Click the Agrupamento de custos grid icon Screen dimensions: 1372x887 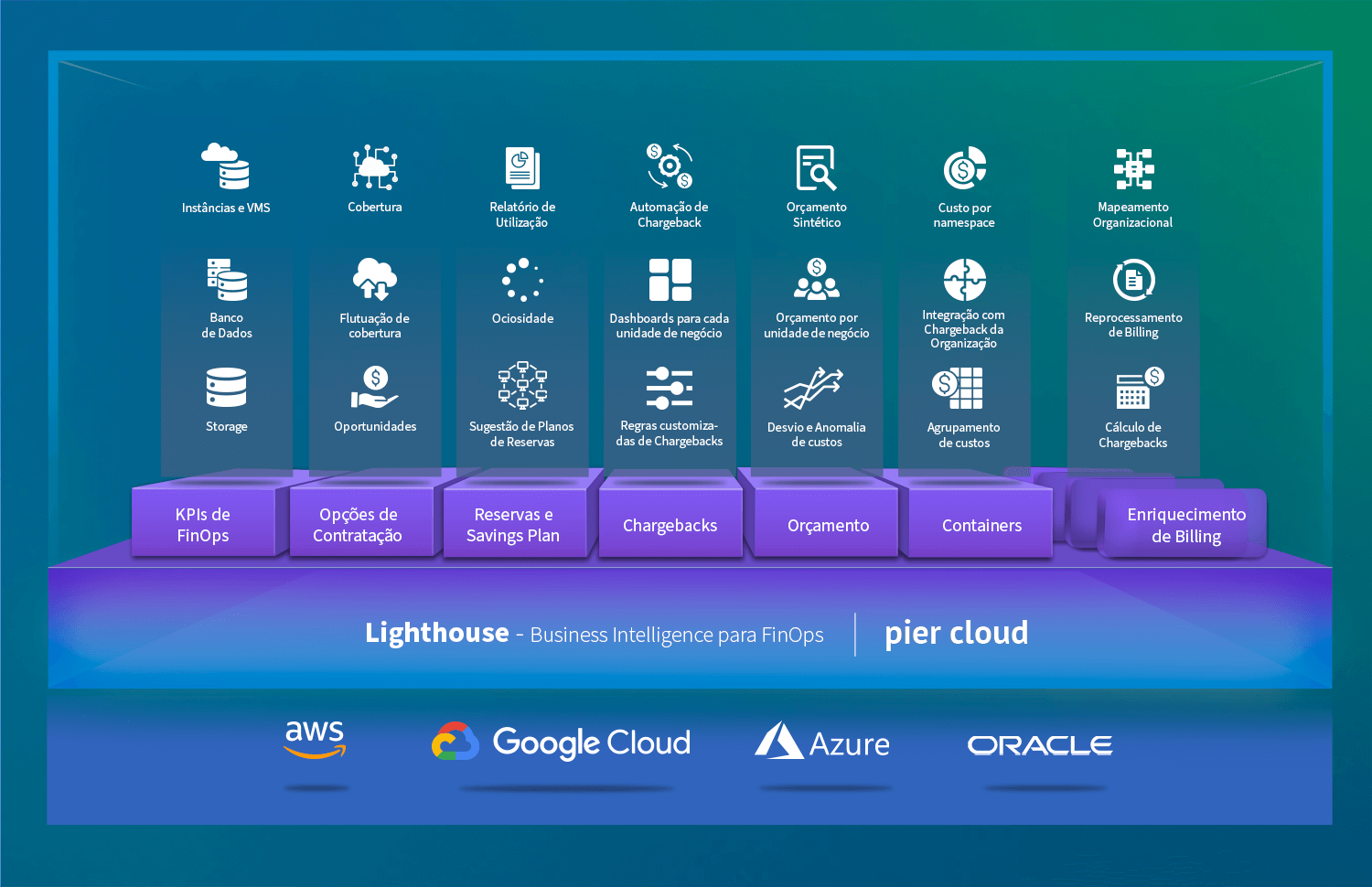[x=958, y=388]
